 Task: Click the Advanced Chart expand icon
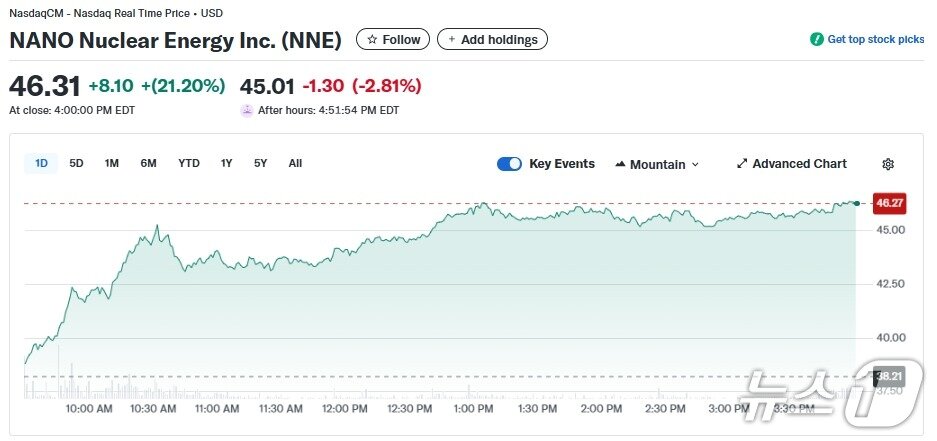pyautogui.click(x=742, y=164)
